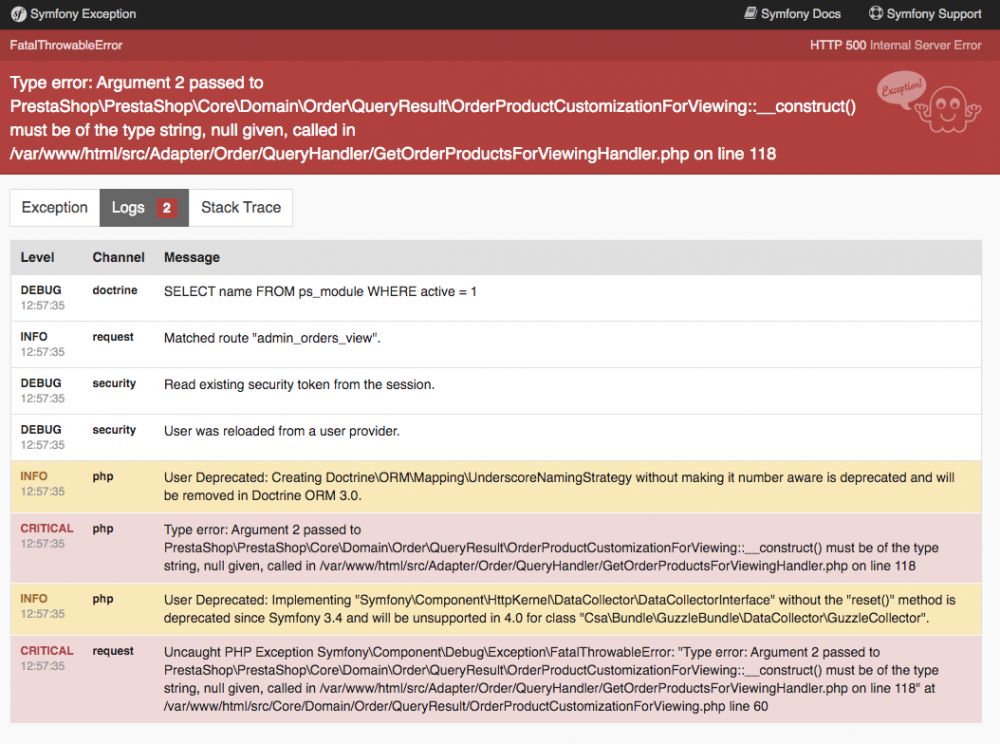Click the GuzzleCollector deprecation message
Viewport: 1000px width, 744px height.
click(559, 609)
